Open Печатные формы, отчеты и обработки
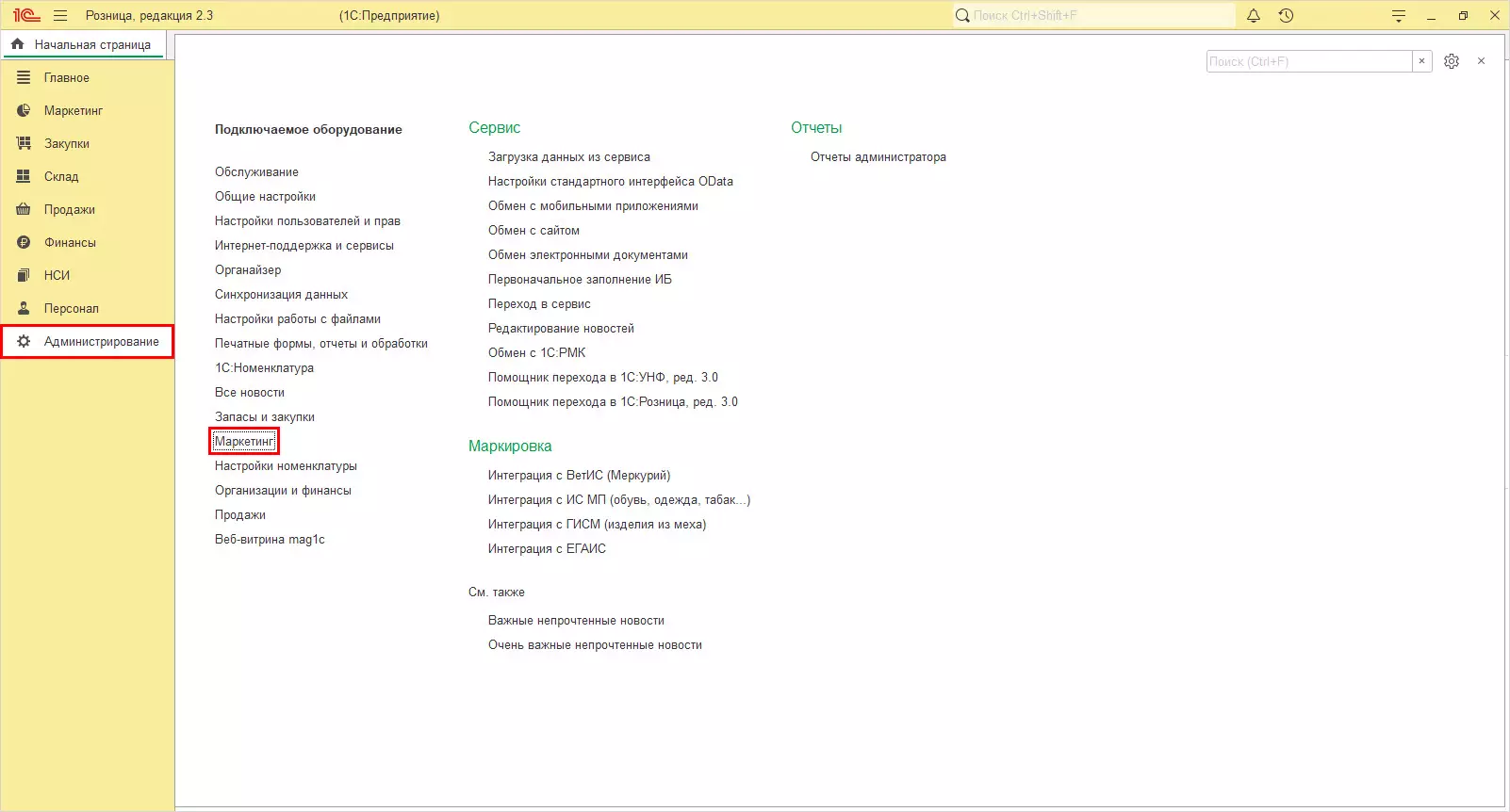This screenshot has width=1510, height=812. click(x=321, y=344)
